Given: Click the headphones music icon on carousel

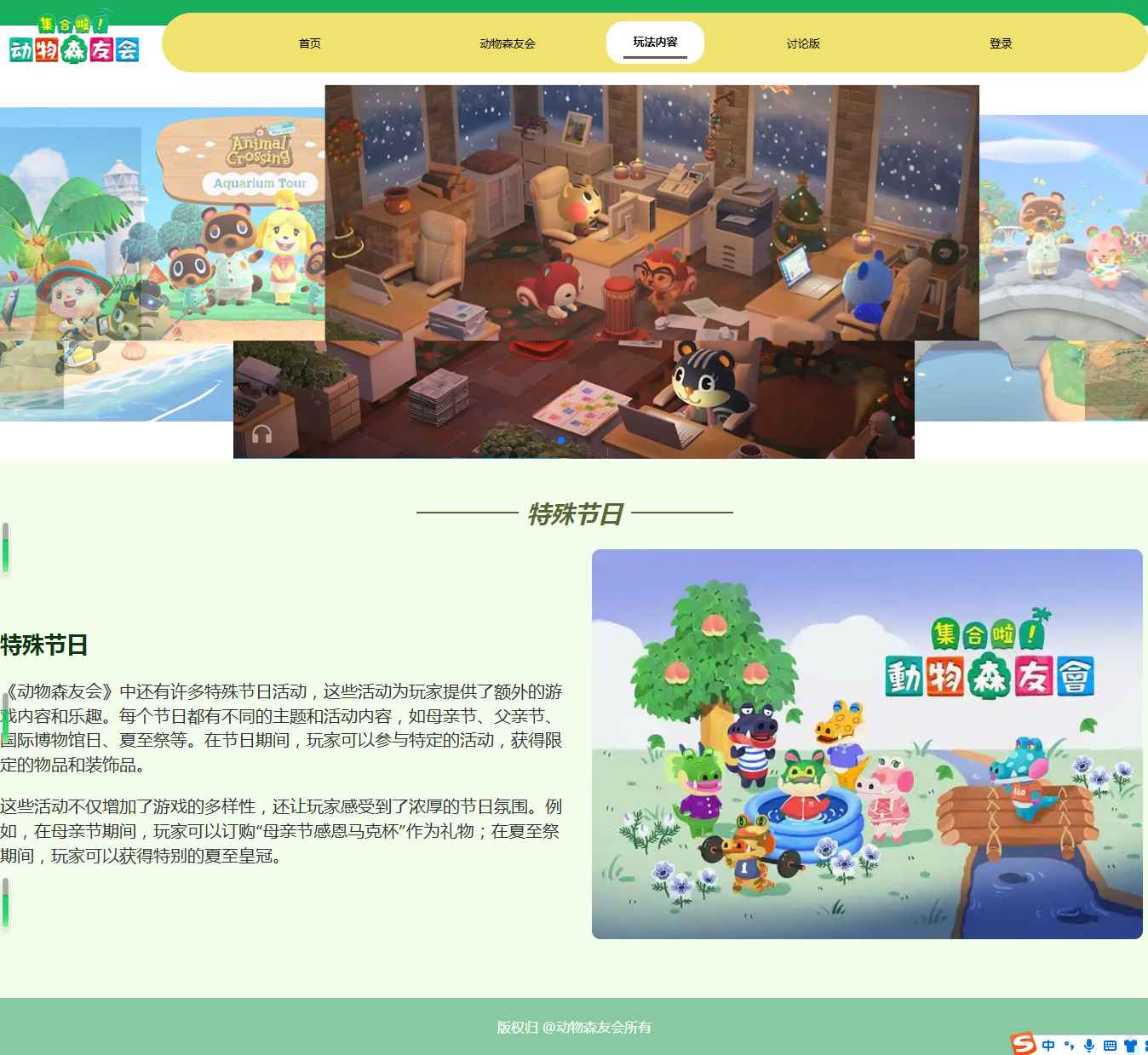Looking at the screenshot, I should [261, 434].
